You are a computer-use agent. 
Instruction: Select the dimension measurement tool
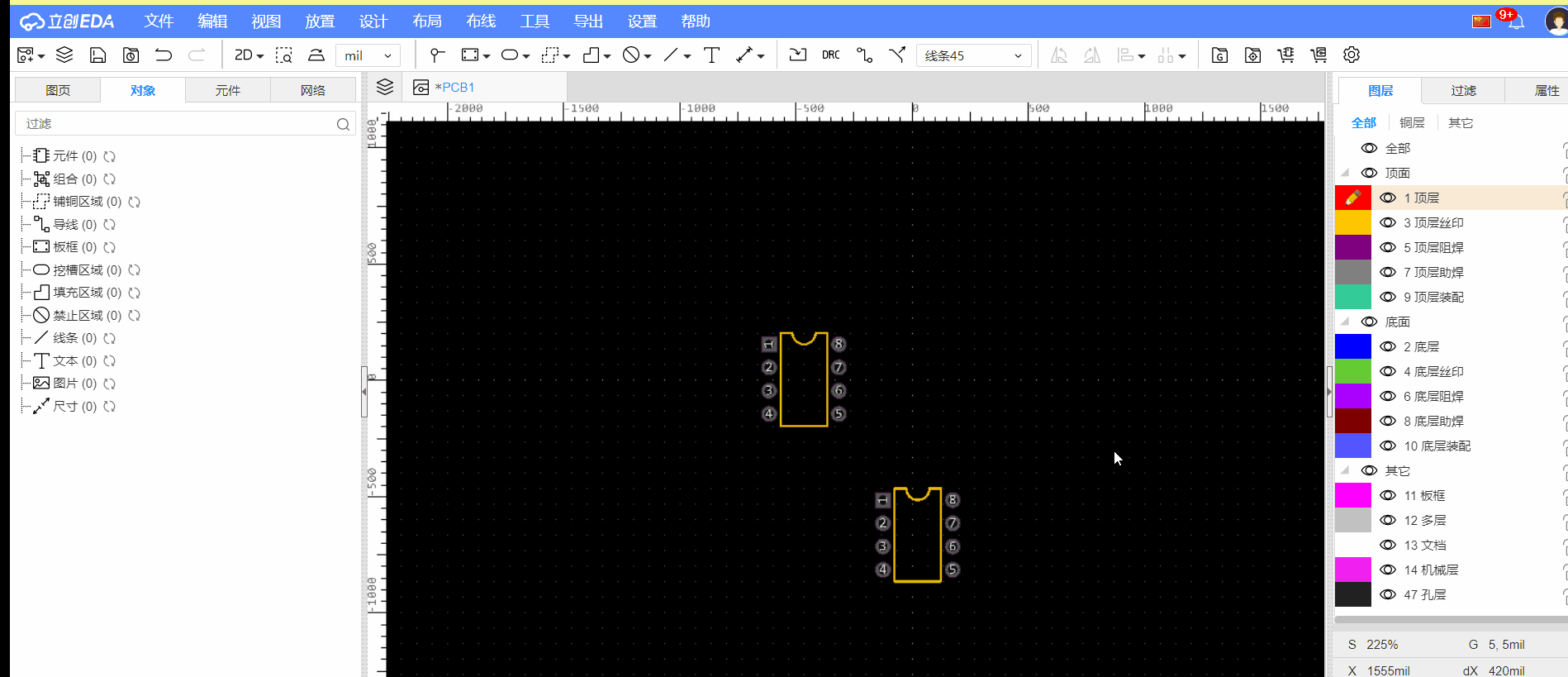click(744, 55)
